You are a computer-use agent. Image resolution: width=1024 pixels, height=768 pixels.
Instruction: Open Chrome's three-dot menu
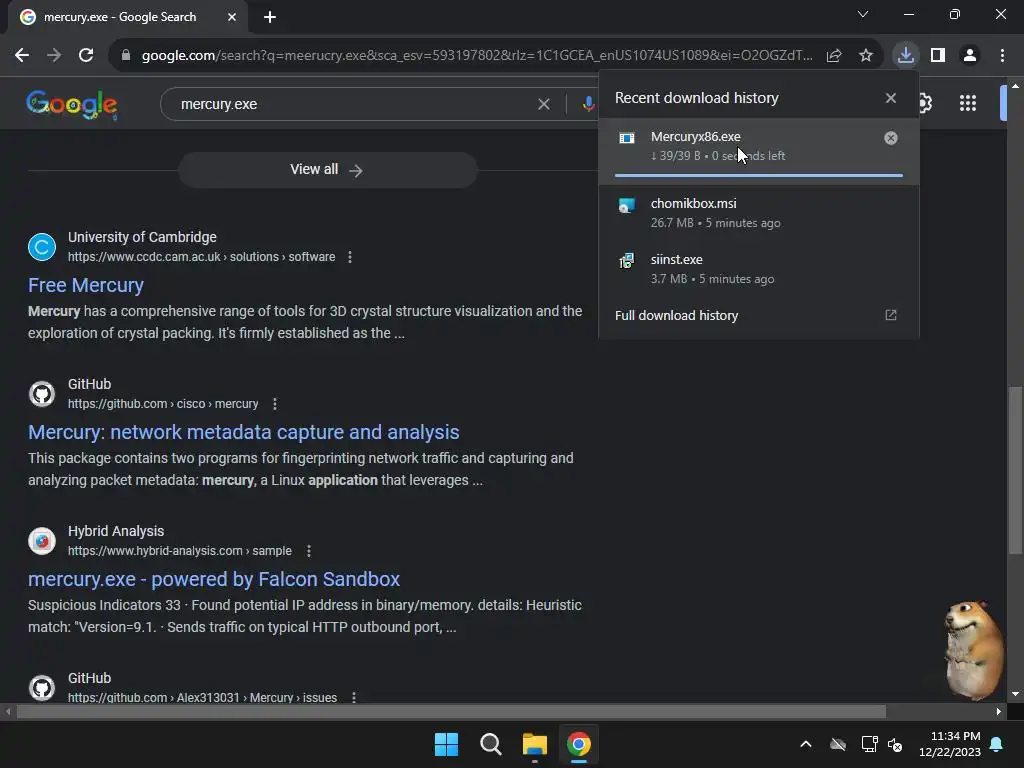pos(1002,56)
